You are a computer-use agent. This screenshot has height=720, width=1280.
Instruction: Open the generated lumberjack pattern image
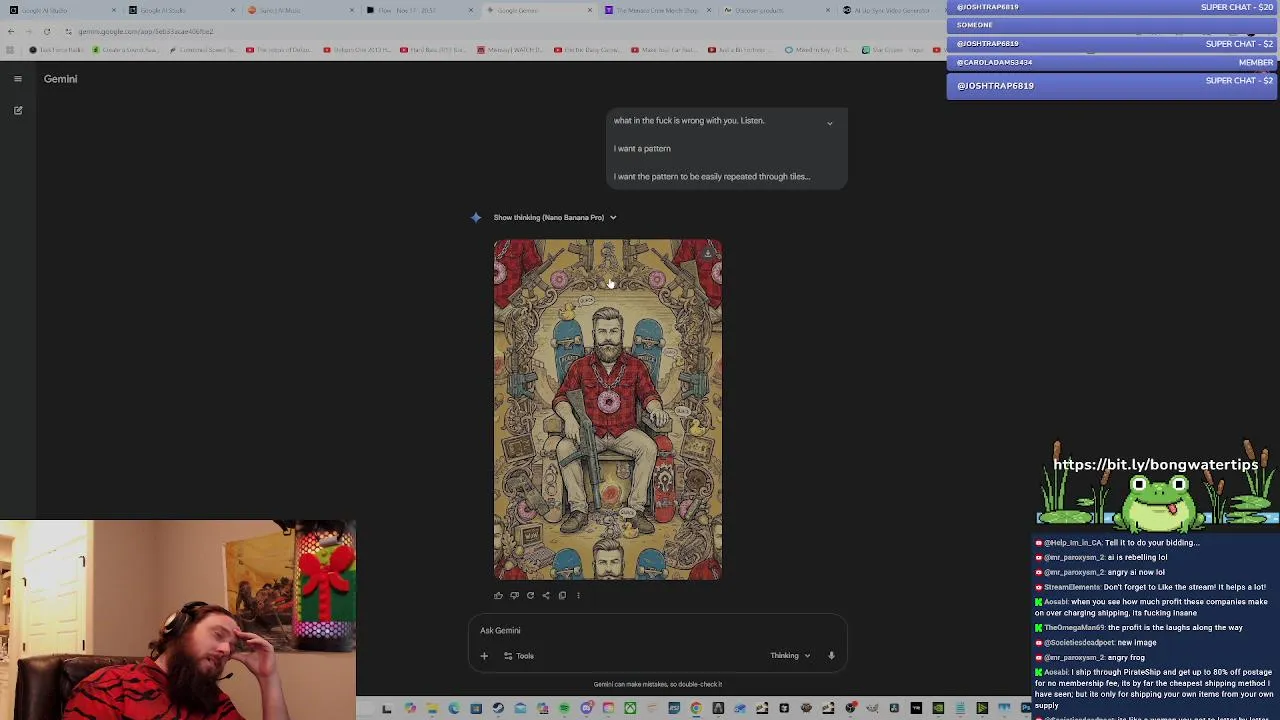(607, 409)
